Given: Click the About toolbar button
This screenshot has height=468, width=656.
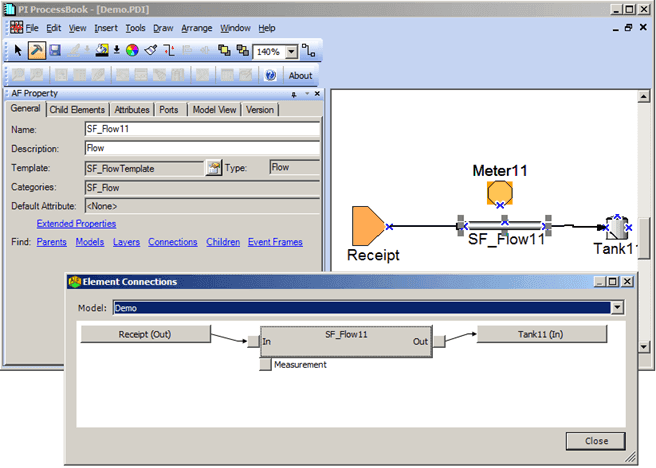Looking at the screenshot, I should point(300,76).
